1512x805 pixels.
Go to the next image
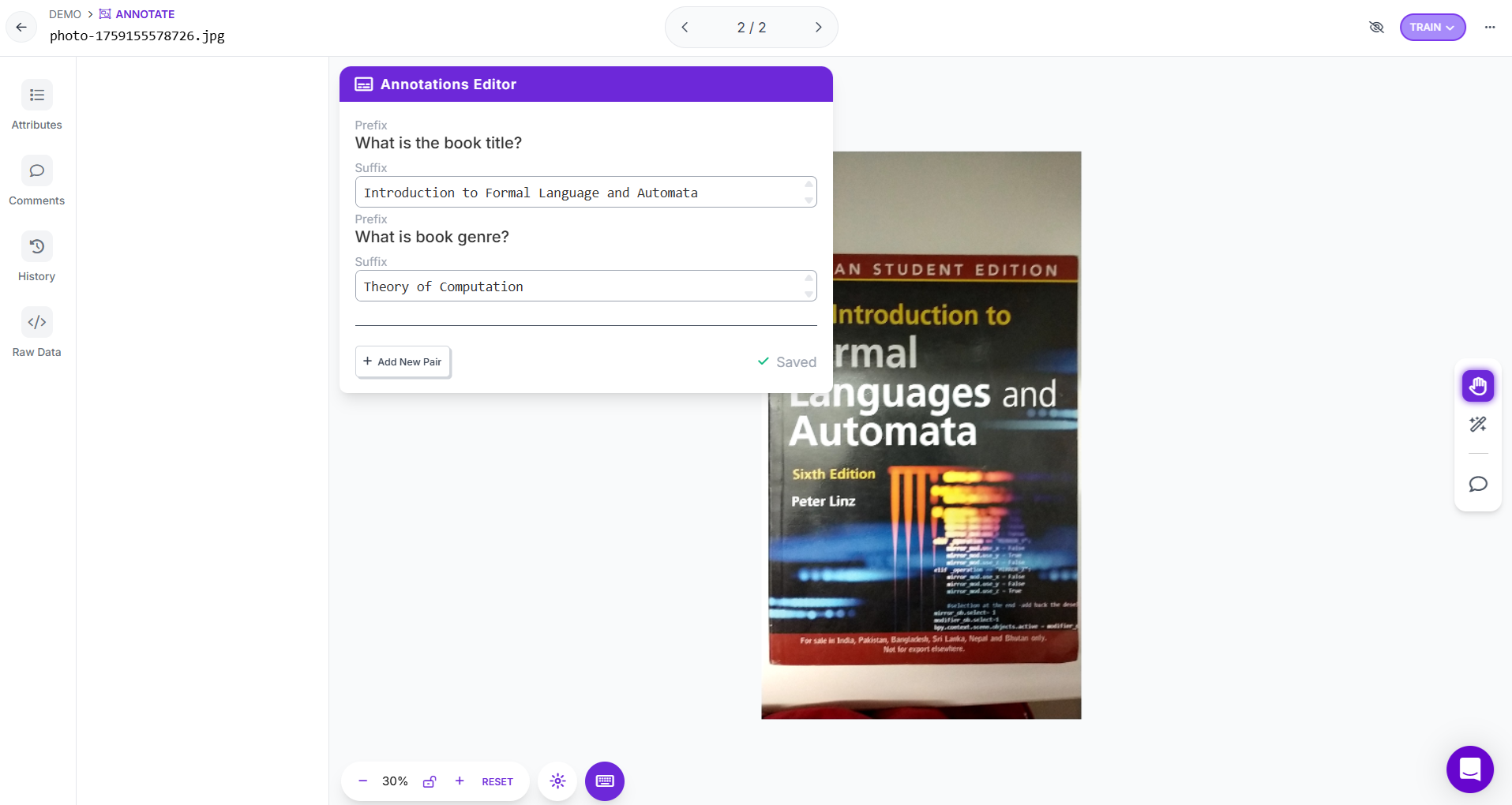[819, 28]
